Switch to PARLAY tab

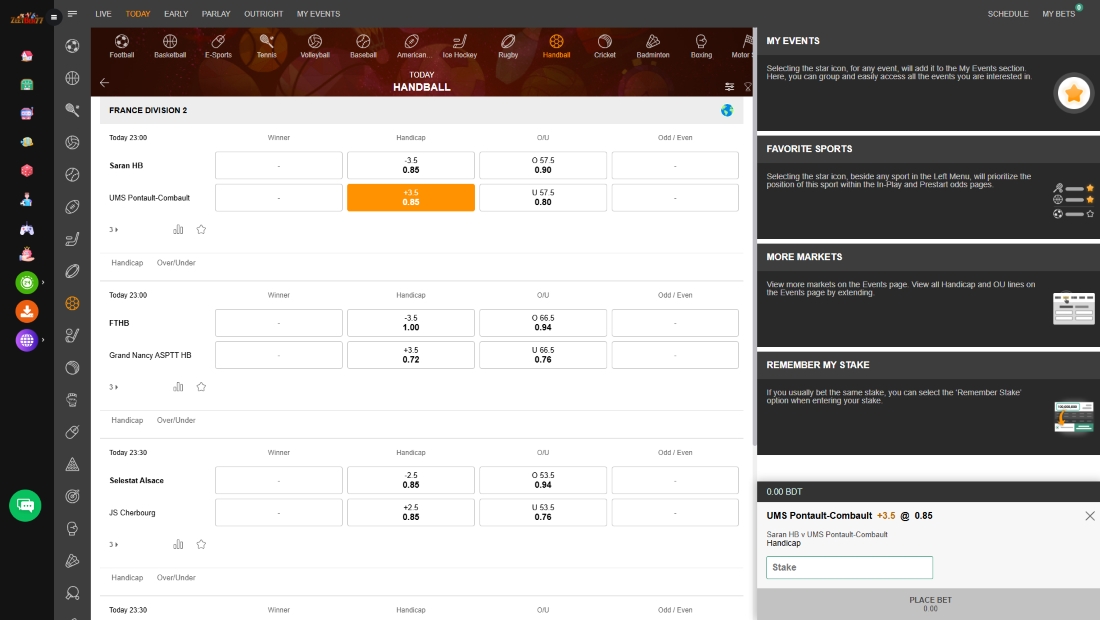[x=216, y=14]
